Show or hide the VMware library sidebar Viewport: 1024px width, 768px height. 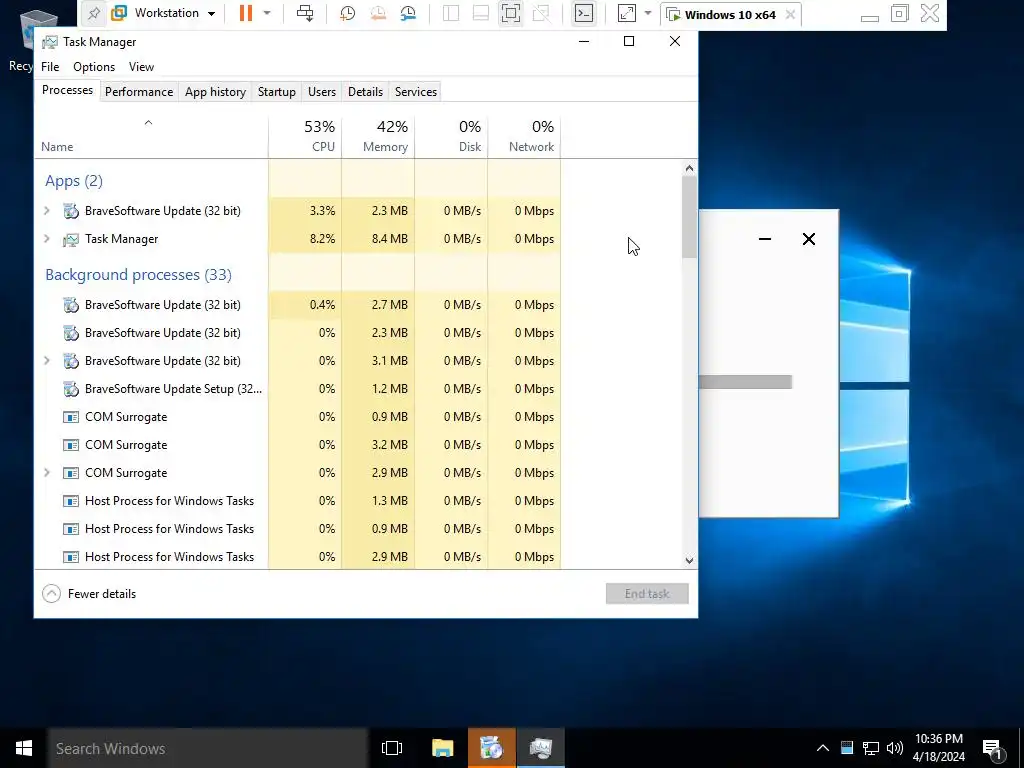tap(451, 13)
